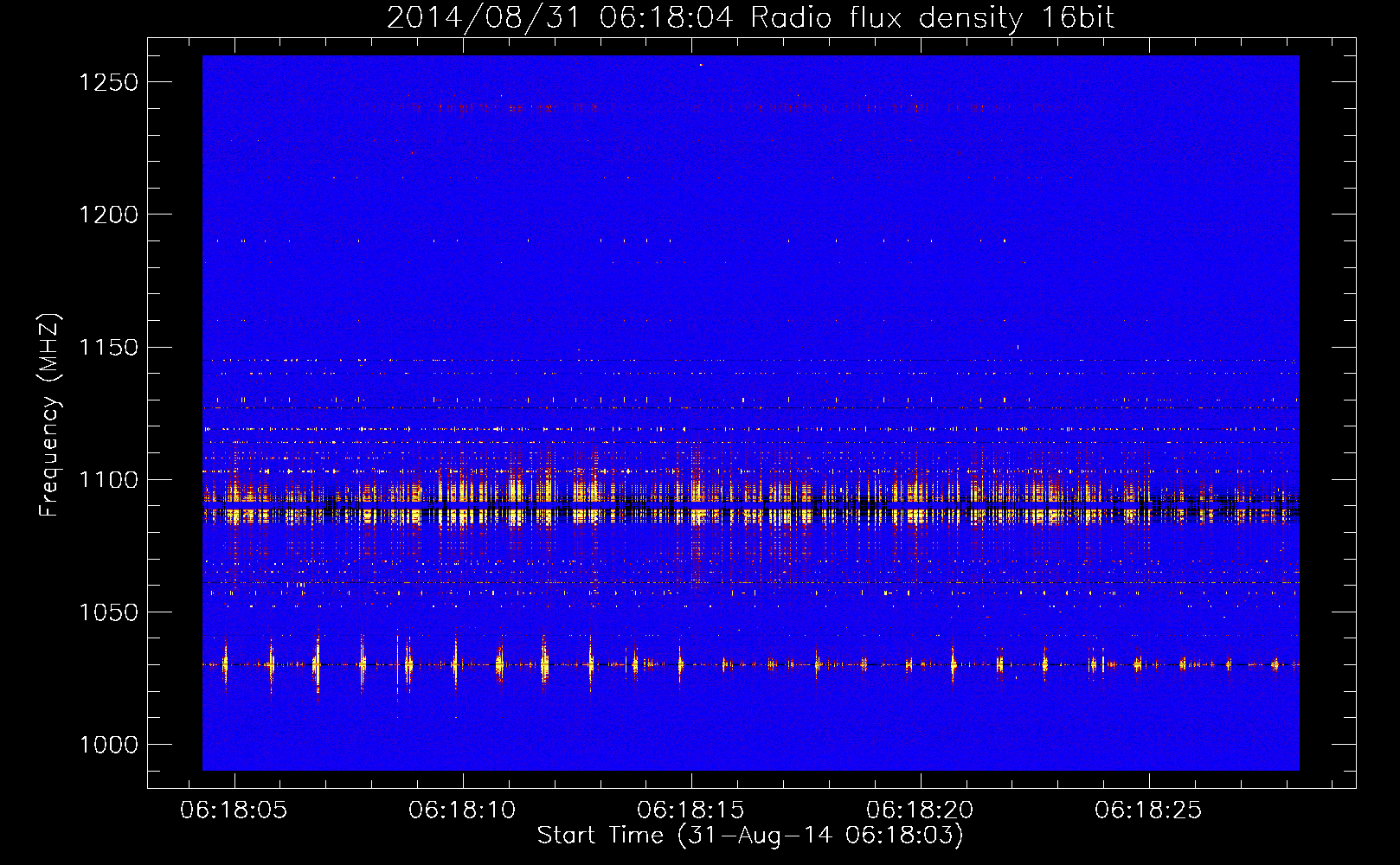Click the 1050 frequency tick label

pyautogui.click(x=108, y=612)
